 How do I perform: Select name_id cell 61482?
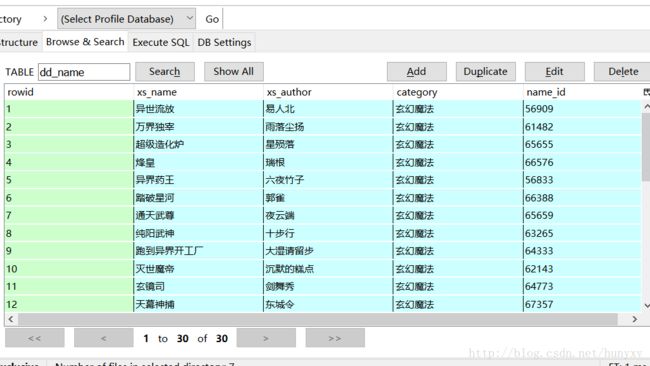click(x=582, y=127)
